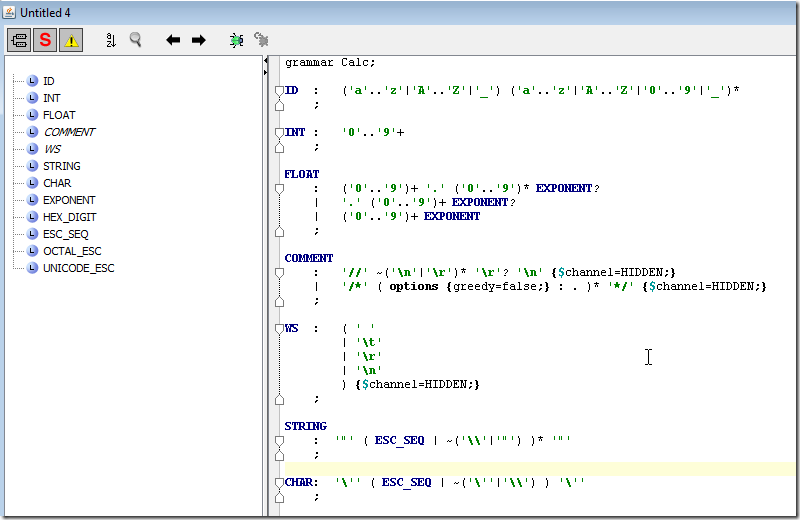Go forward with the right arrow
The image size is (800, 520).
(198, 40)
